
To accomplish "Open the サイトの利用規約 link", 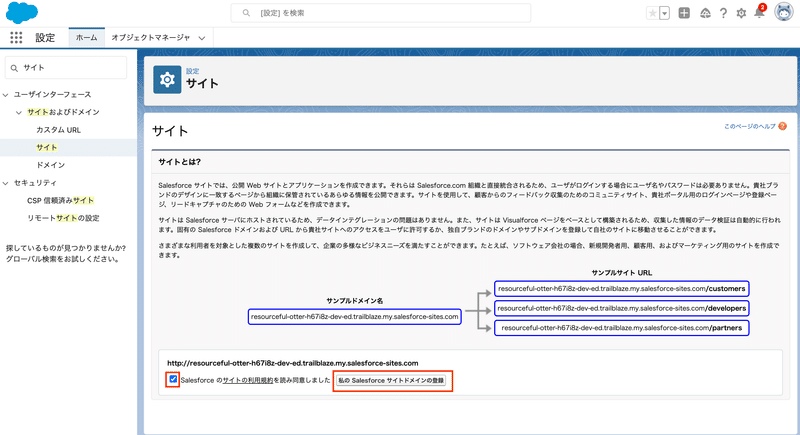I will coord(247,380).
